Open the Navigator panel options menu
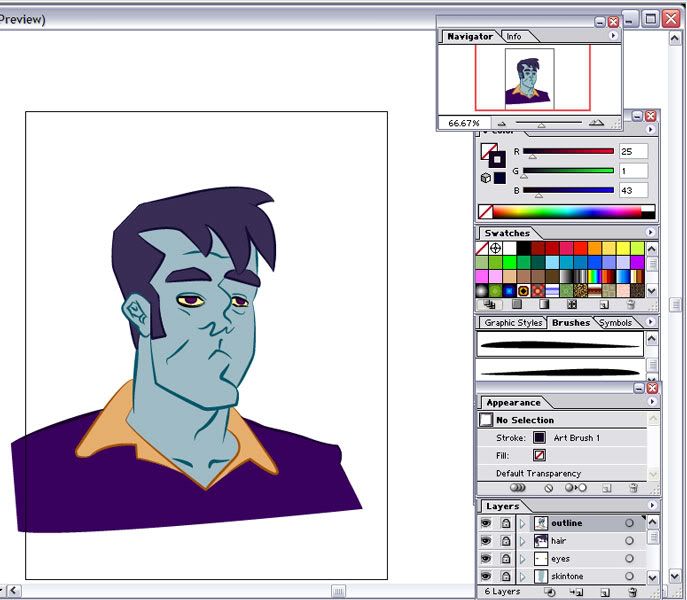The image size is (687, 600). [x=613, y=36]
